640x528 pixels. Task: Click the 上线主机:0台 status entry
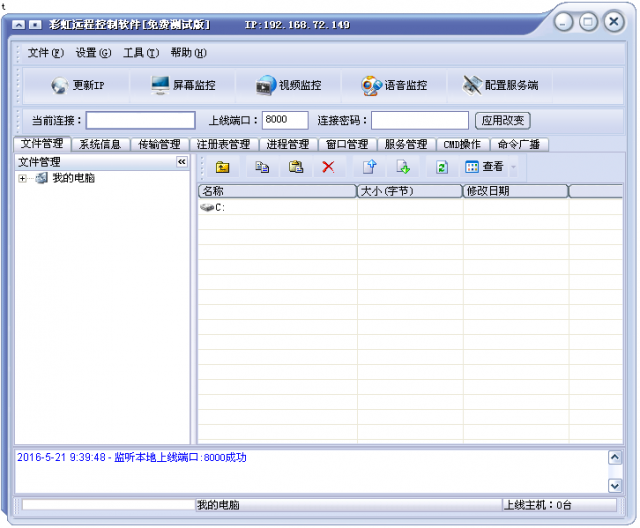(537, 506)
